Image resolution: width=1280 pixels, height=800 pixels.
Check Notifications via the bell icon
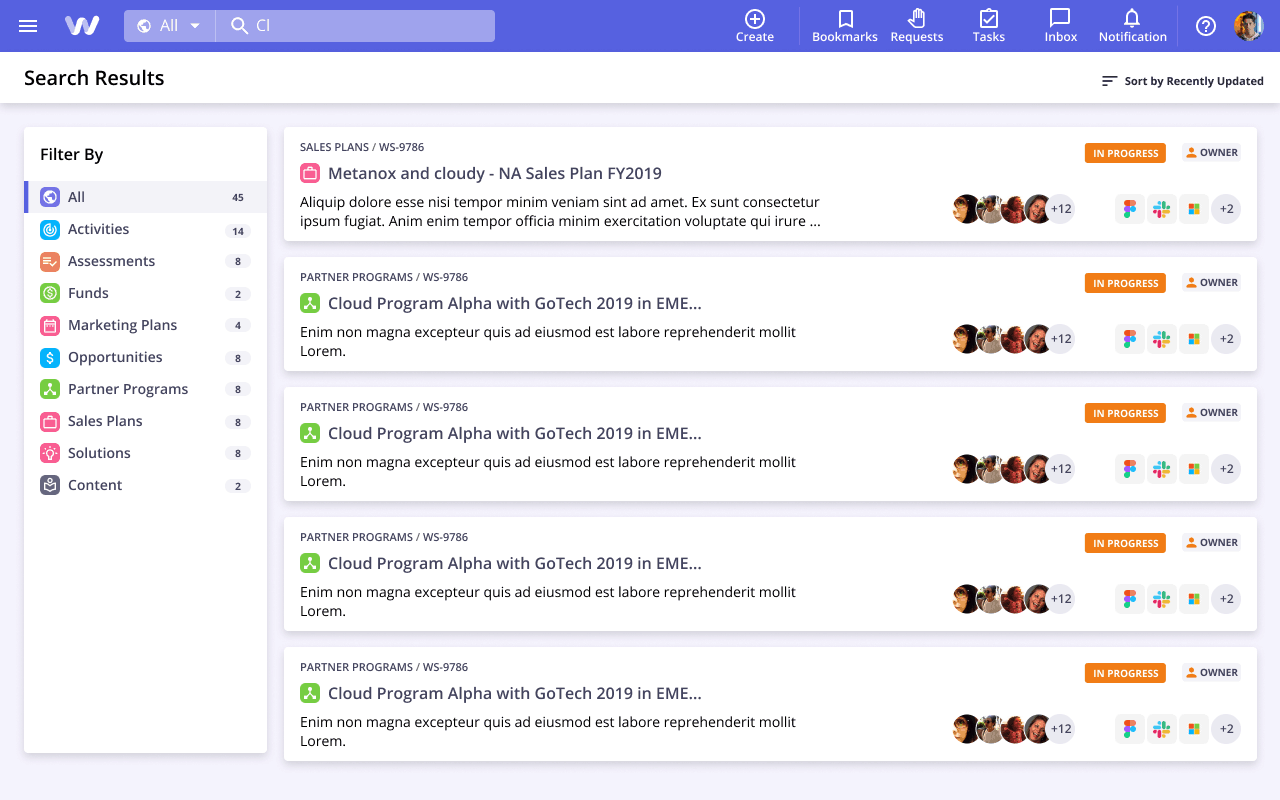point(1132,25)
